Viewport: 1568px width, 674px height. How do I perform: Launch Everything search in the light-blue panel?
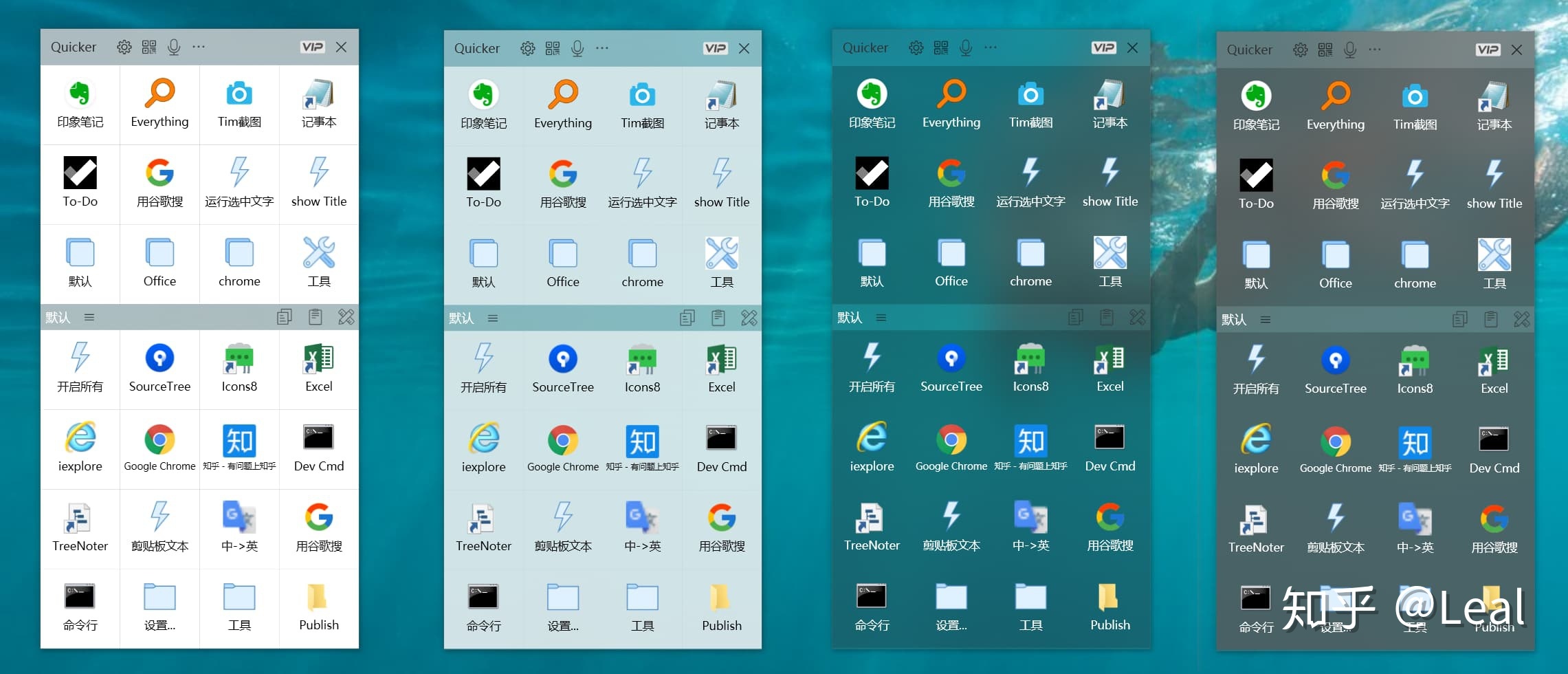point(562,105)
